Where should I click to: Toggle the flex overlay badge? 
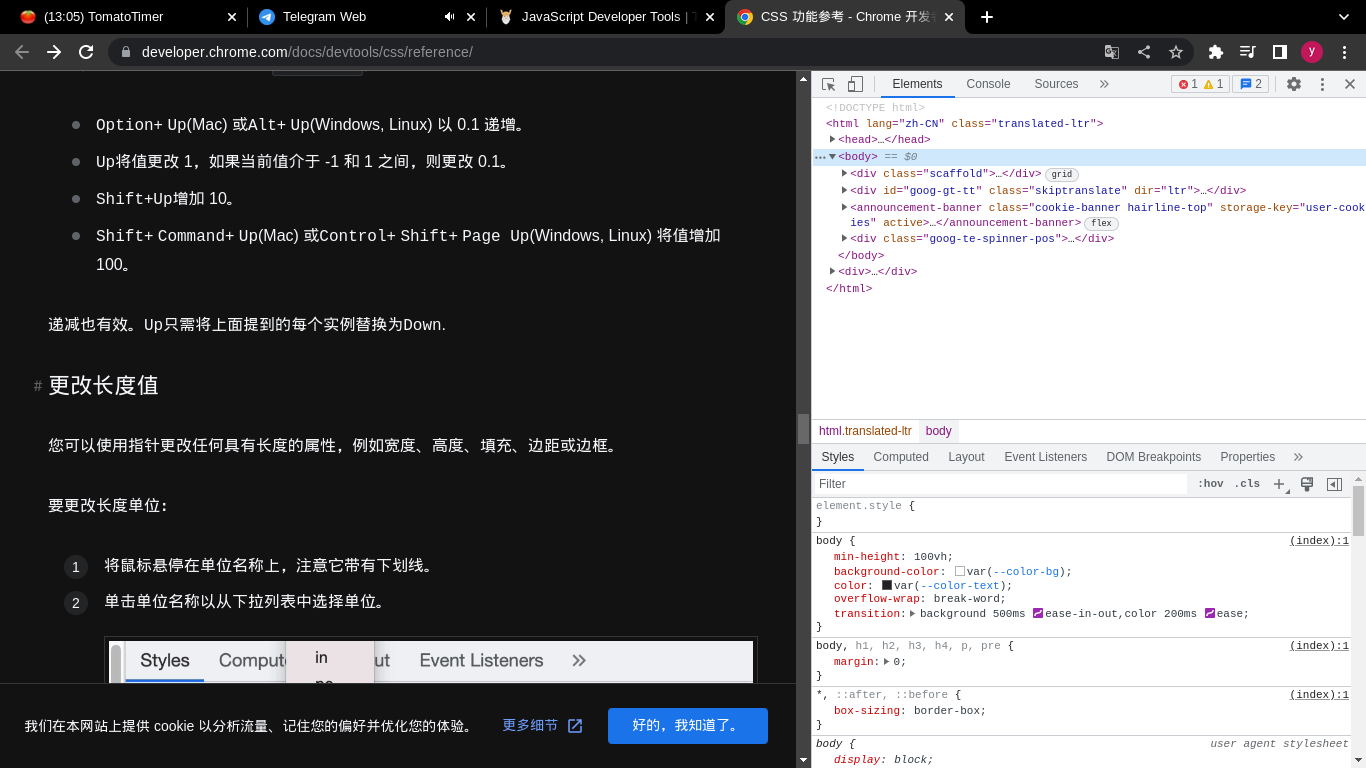point(1101,223)
